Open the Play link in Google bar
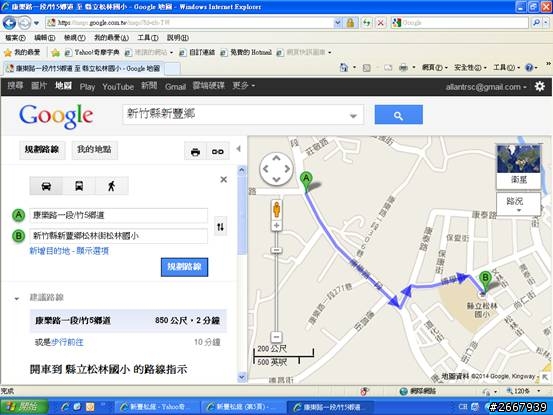 [x=87, y=87]
